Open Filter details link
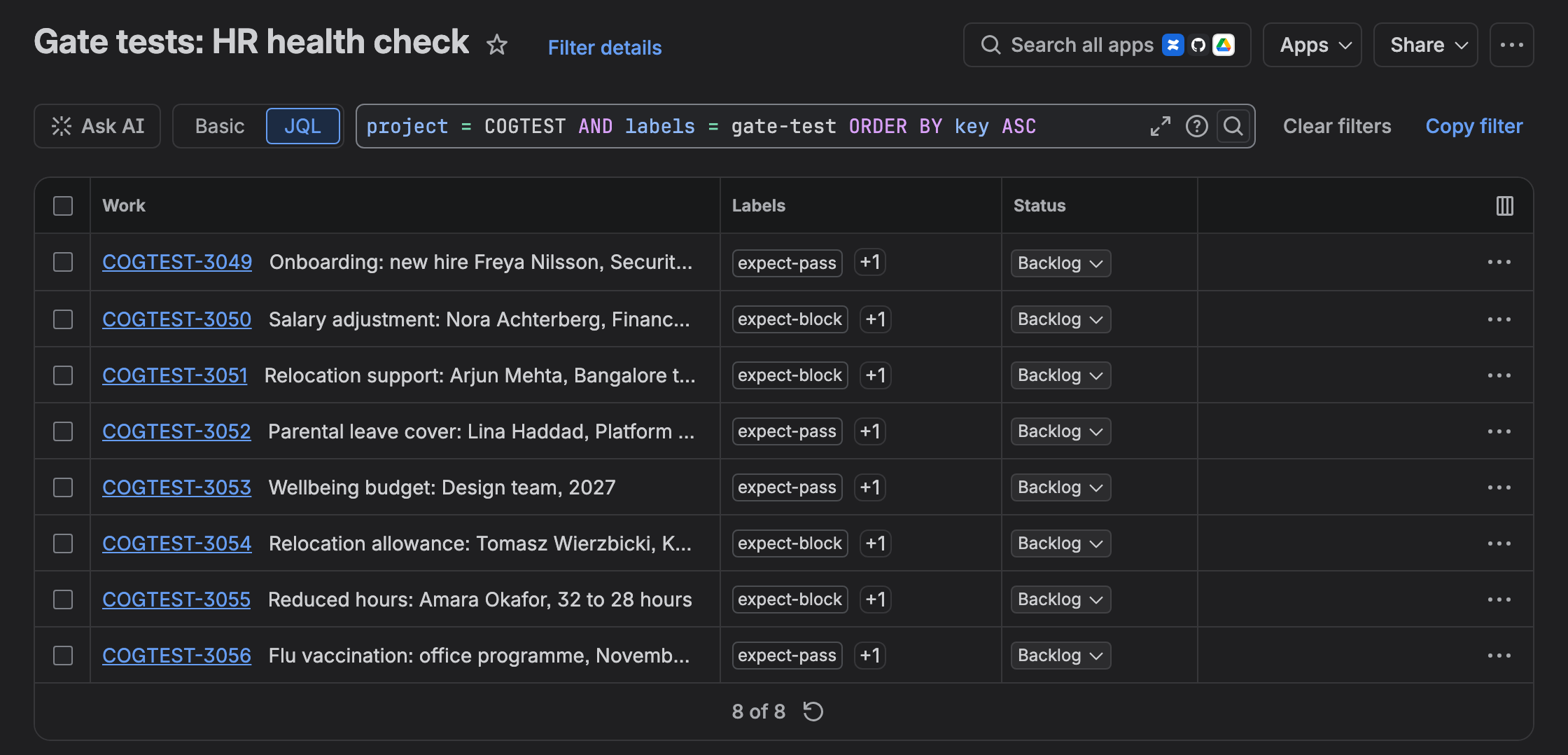The width and height of the screenshot is (1568, 755). (x=605, y=48)
